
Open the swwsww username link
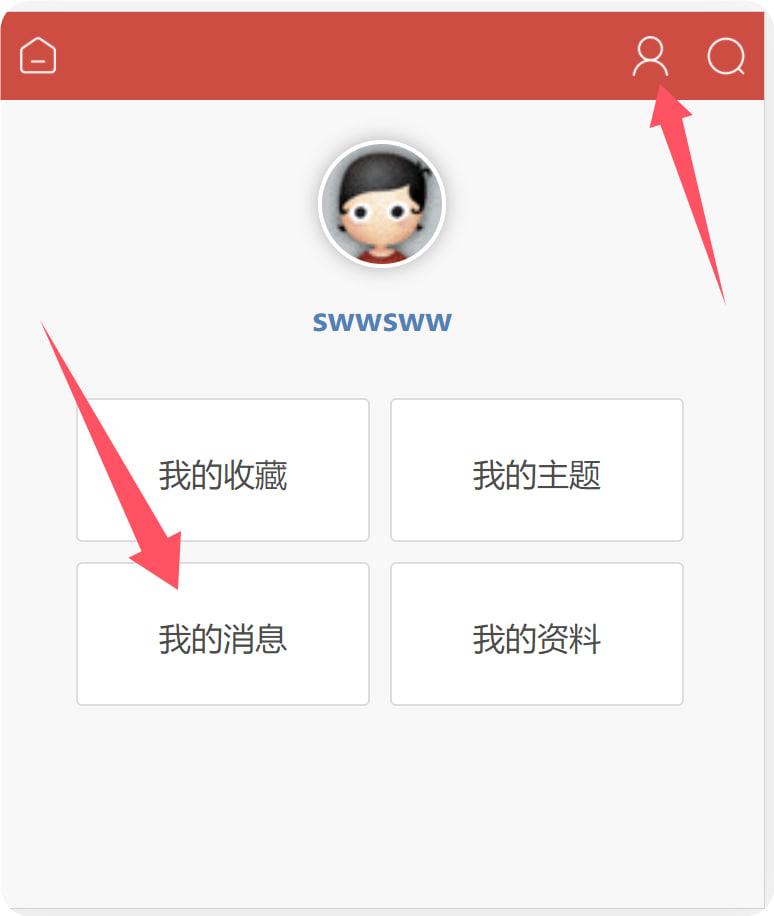(x=382, y=322)
